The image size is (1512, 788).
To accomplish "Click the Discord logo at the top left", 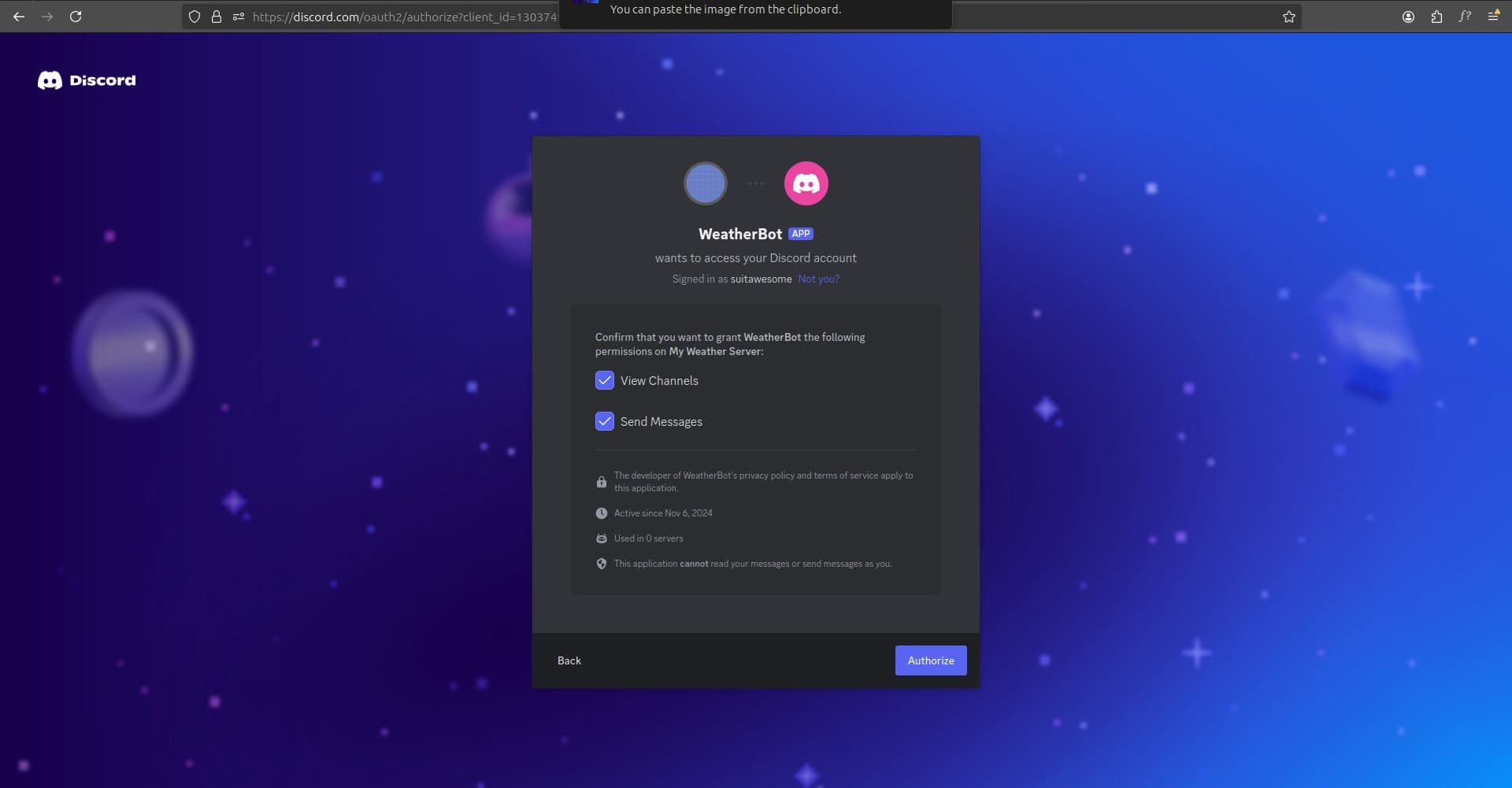I will 87,80.
